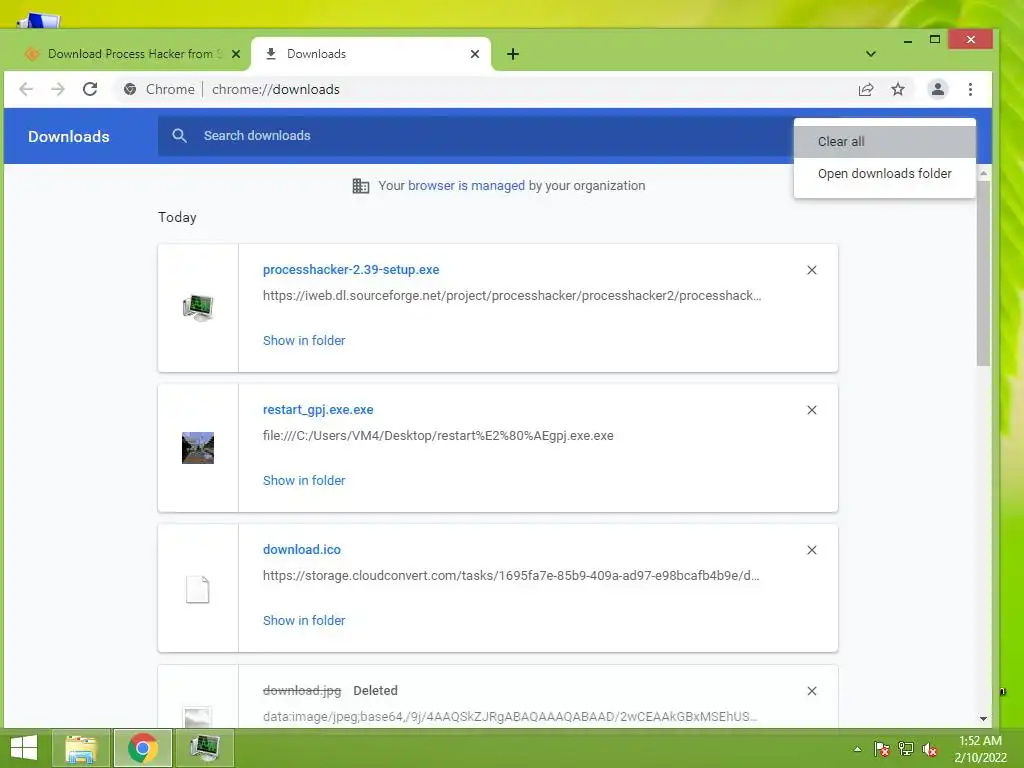Open restart_gpj.exe.exe file link
1024x768 pixels.
[x=318, y=409]
